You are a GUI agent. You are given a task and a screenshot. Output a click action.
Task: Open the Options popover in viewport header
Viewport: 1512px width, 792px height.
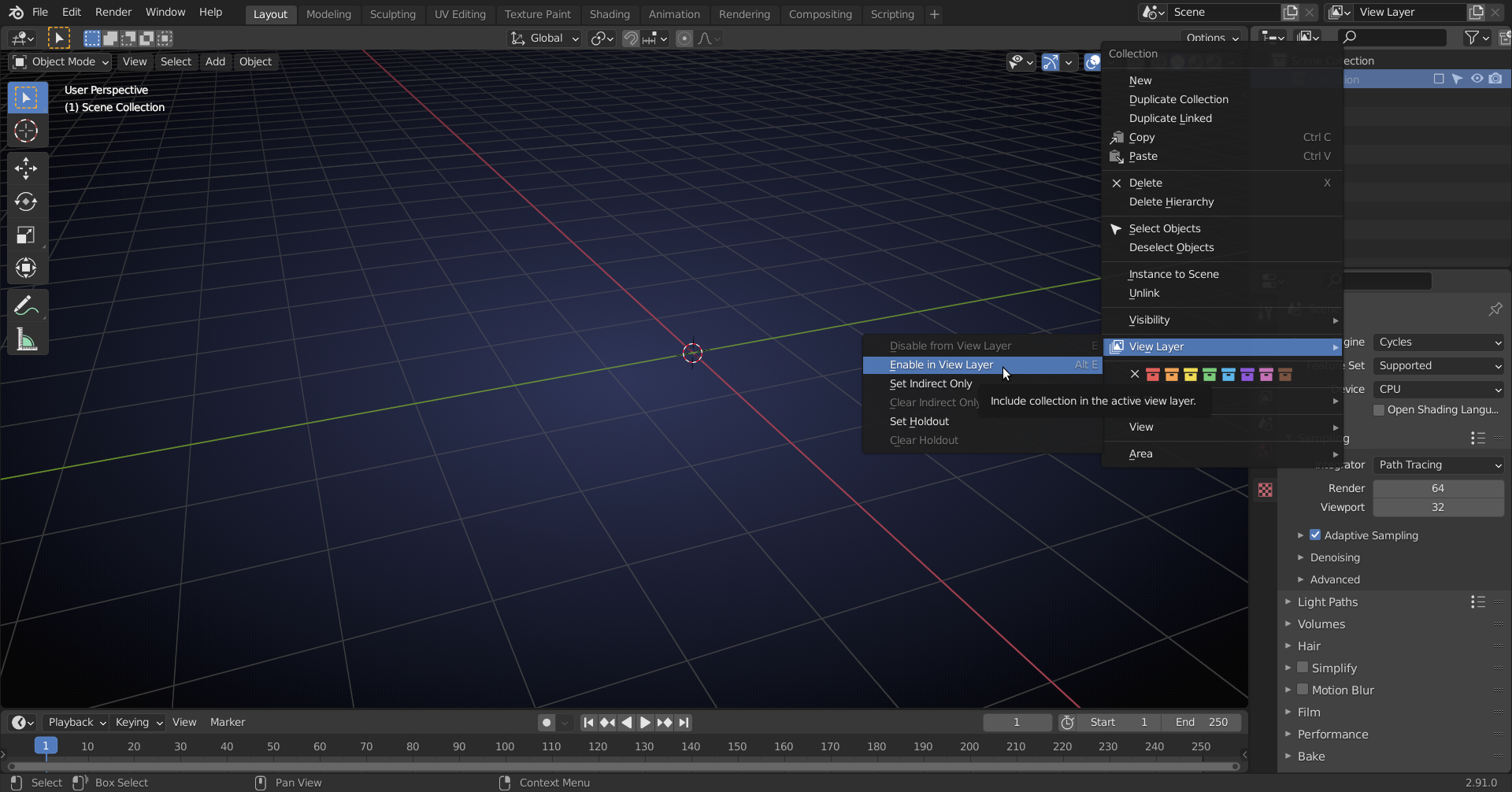(x=1211, y=38)
